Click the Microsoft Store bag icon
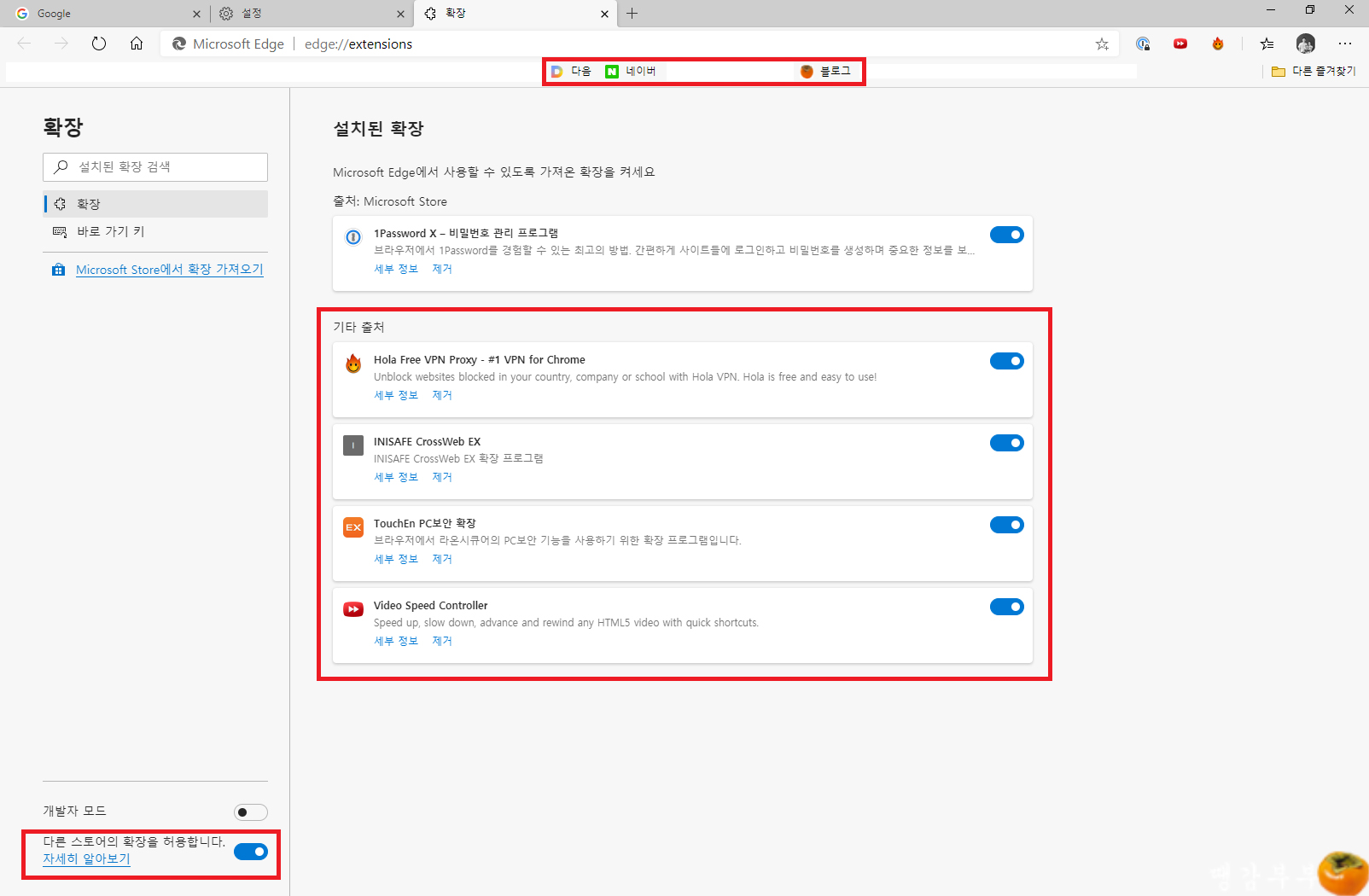1369x896 pixels. click(x=58, y=270)
